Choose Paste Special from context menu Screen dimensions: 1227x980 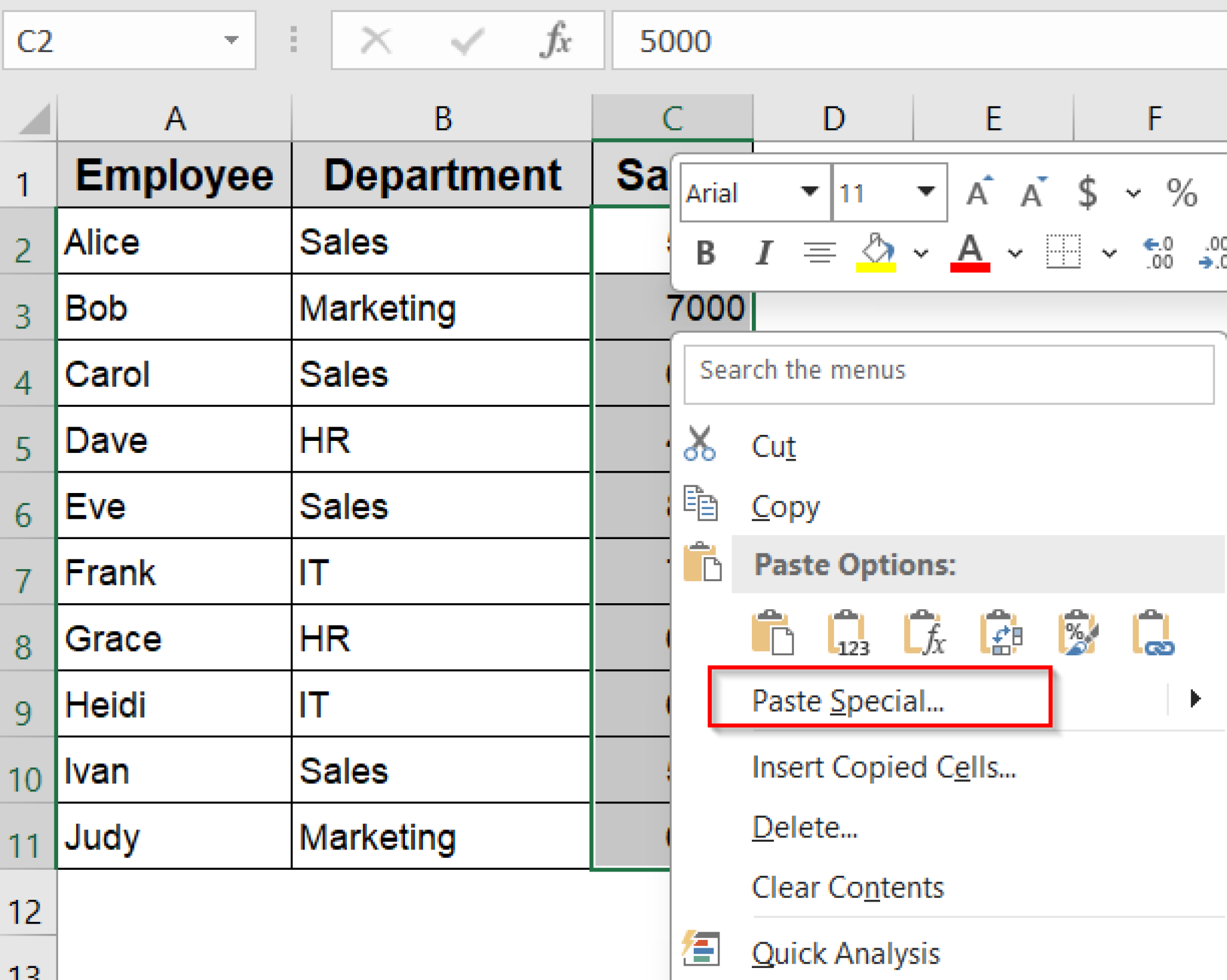848,701
